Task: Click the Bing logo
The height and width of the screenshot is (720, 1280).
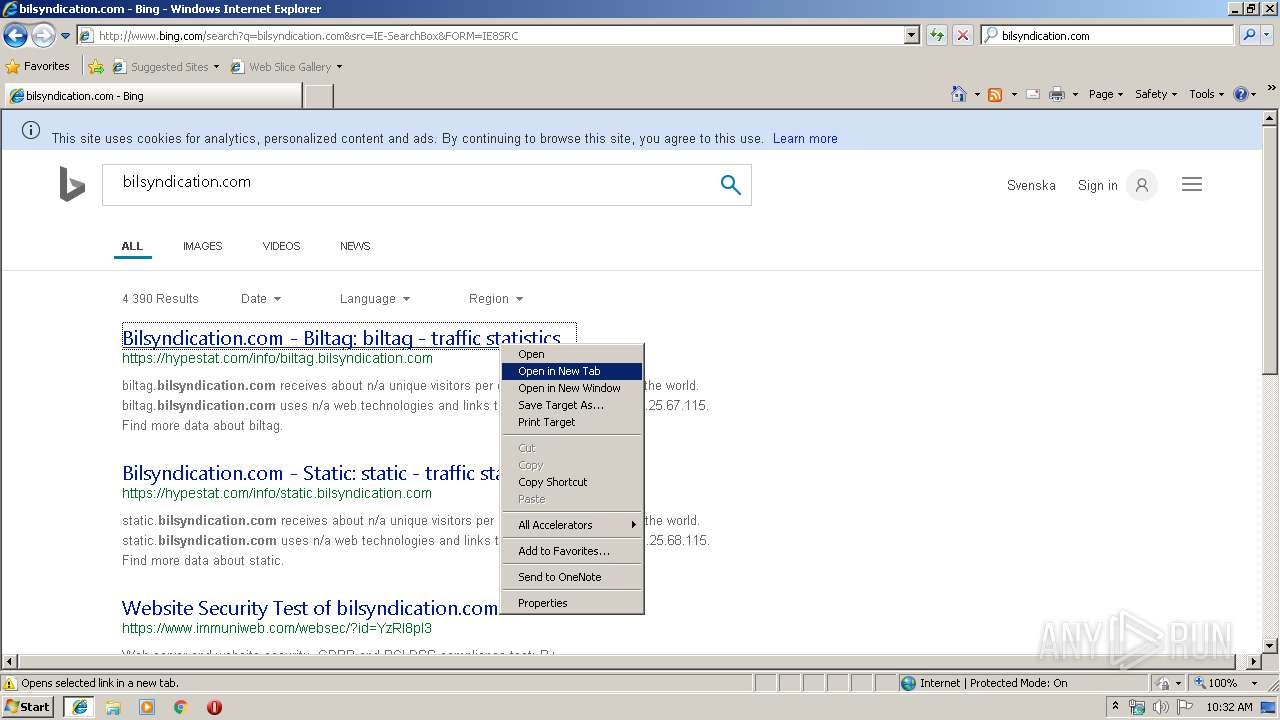Action: (x=72, y=185)
